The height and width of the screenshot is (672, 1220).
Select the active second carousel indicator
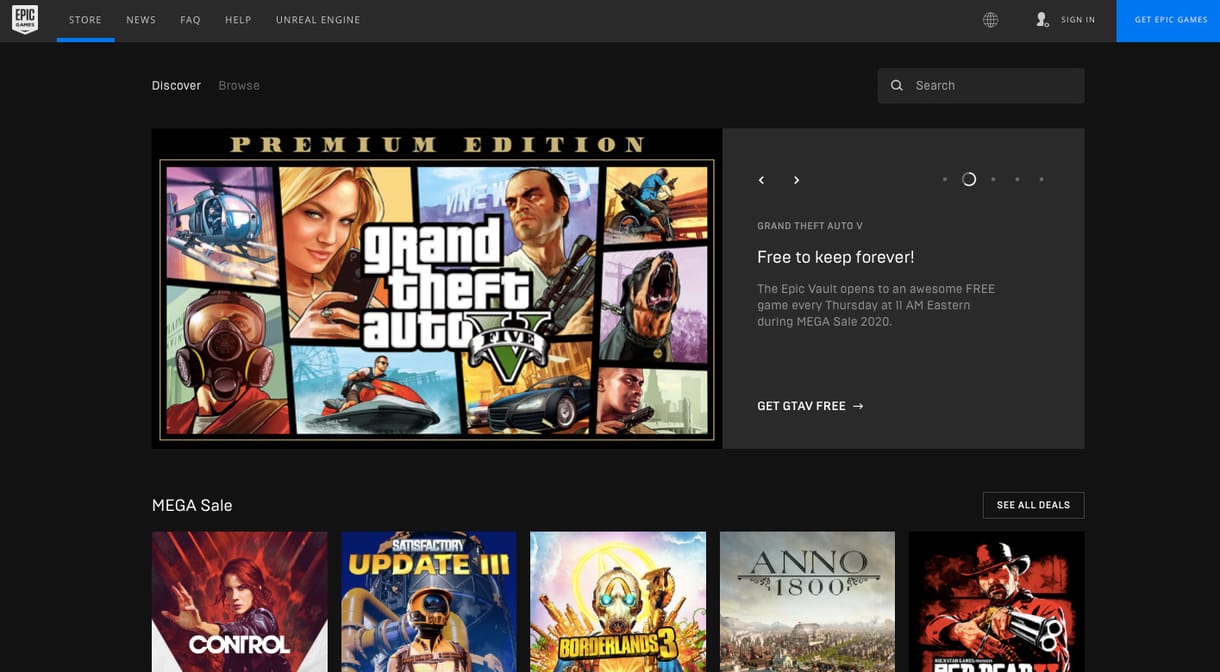tap(969, 180)
